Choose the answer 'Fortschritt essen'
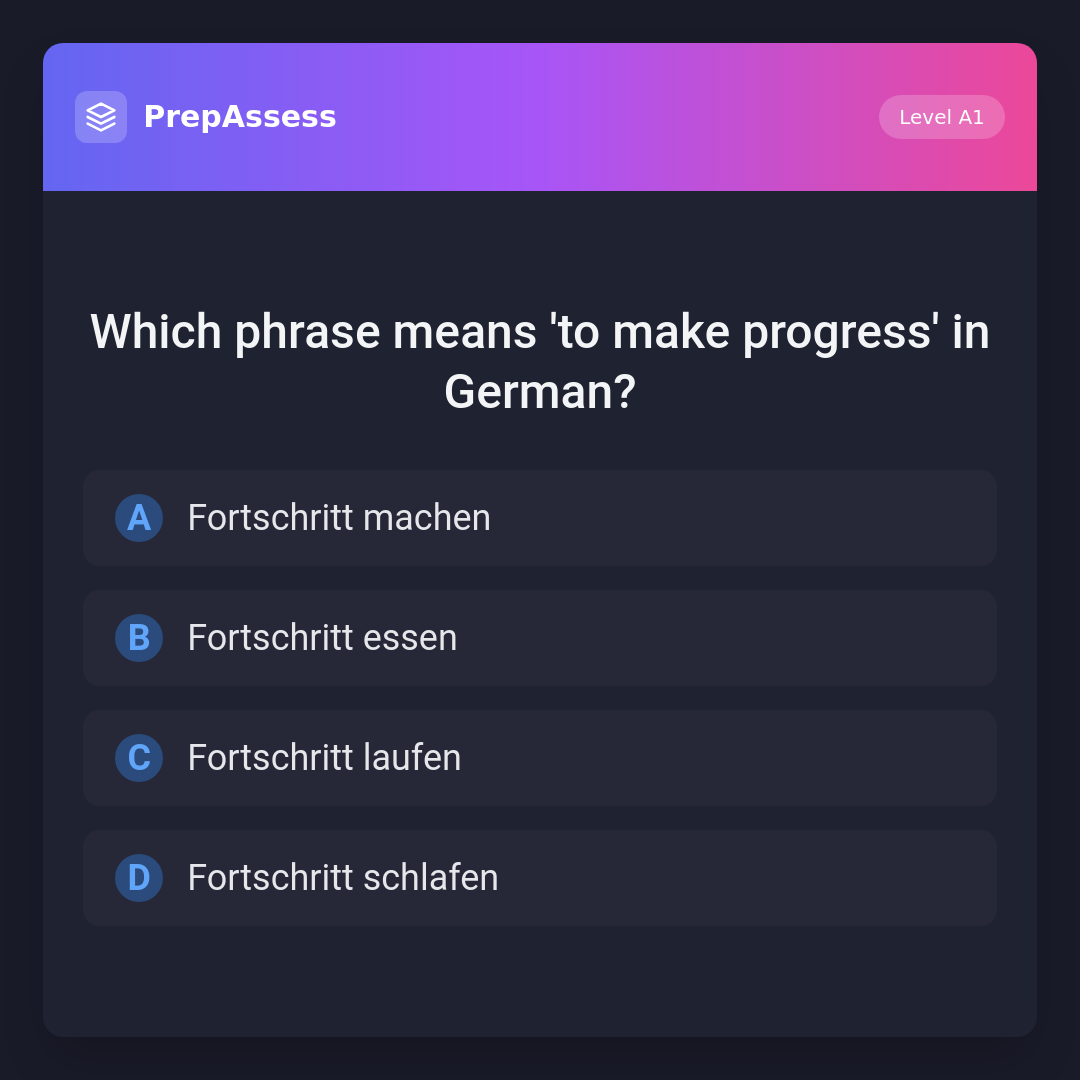Image resolution: width=1080 pixels, height=1080 pixels. (x=322, y=638)
